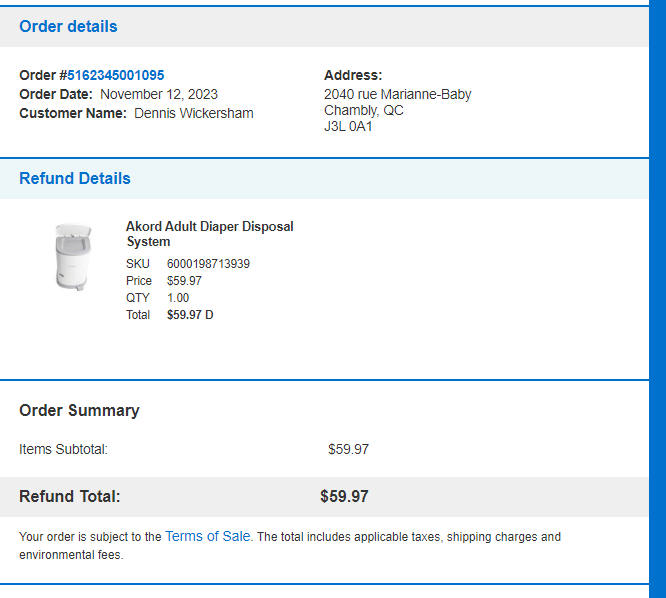
Task: Click the Order details heading
Action: [x=68, y=26]
